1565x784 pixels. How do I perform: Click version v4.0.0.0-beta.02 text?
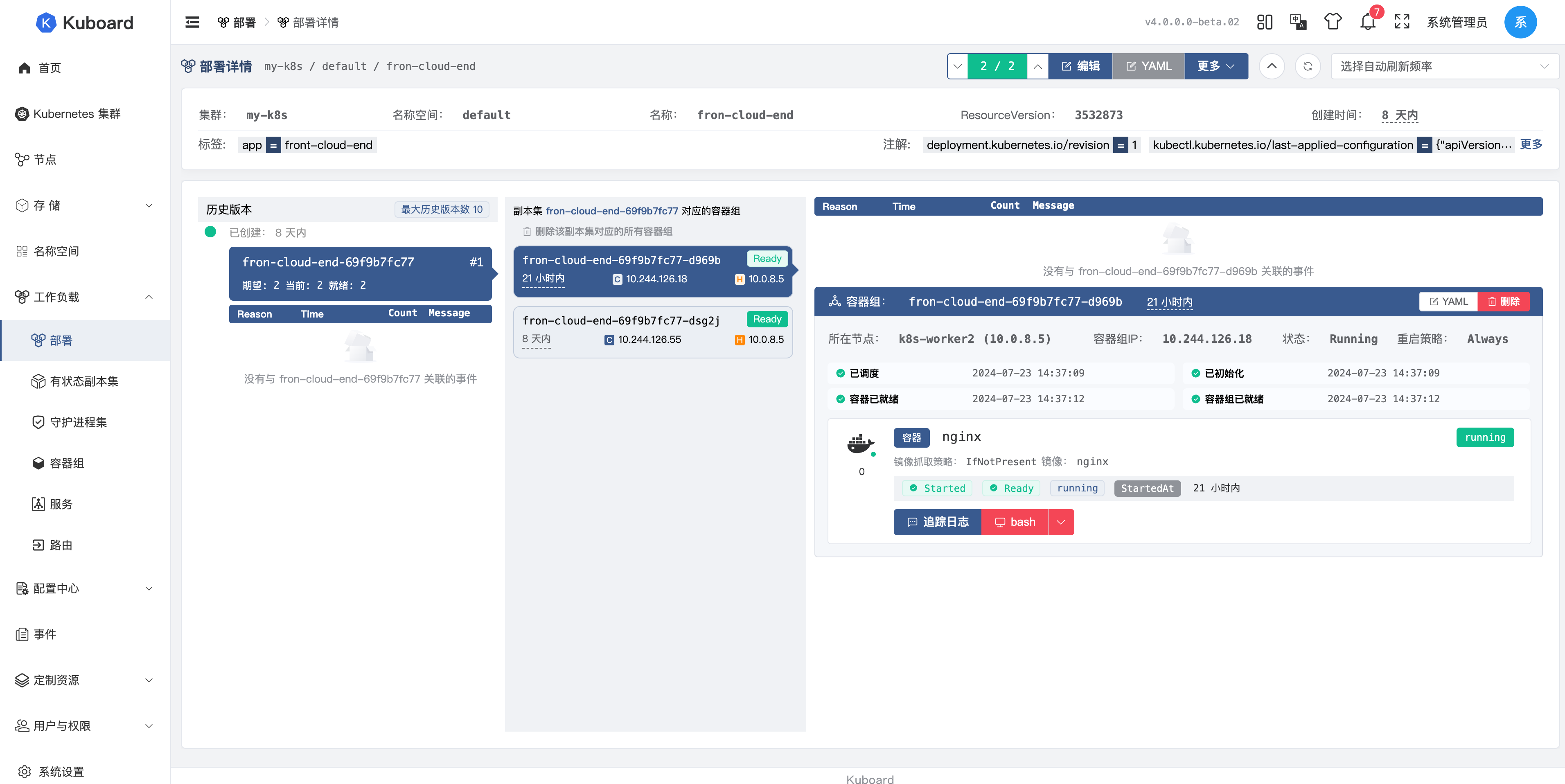1191,23
